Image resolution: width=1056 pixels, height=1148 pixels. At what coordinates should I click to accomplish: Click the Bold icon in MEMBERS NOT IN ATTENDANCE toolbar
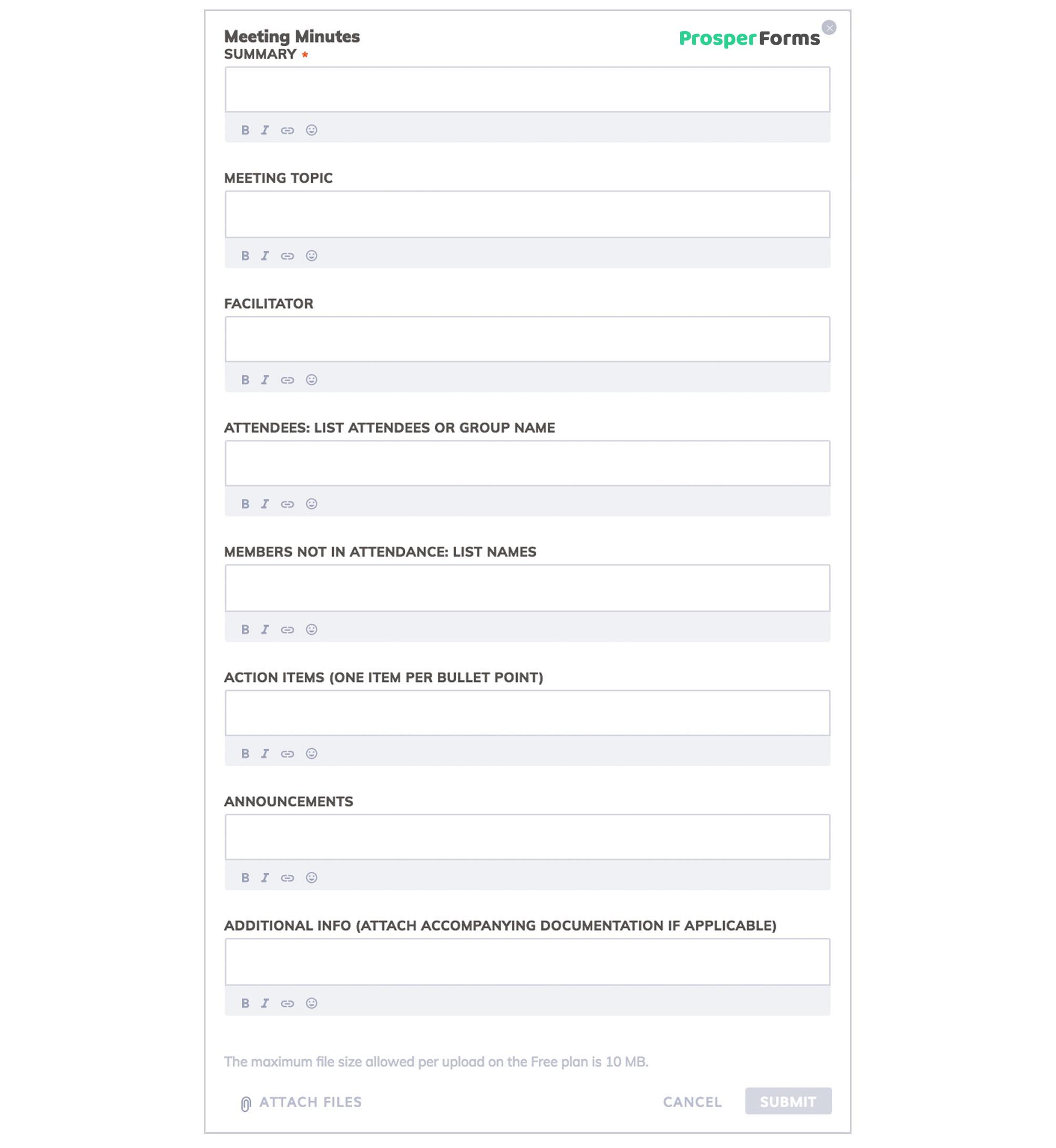point(245,628)
